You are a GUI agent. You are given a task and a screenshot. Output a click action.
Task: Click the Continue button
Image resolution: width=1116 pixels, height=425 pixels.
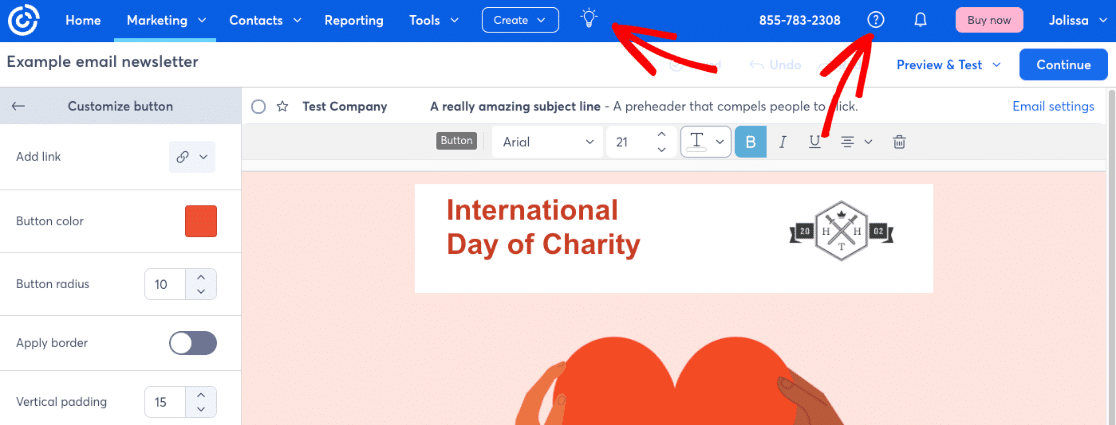point(1063,65)
